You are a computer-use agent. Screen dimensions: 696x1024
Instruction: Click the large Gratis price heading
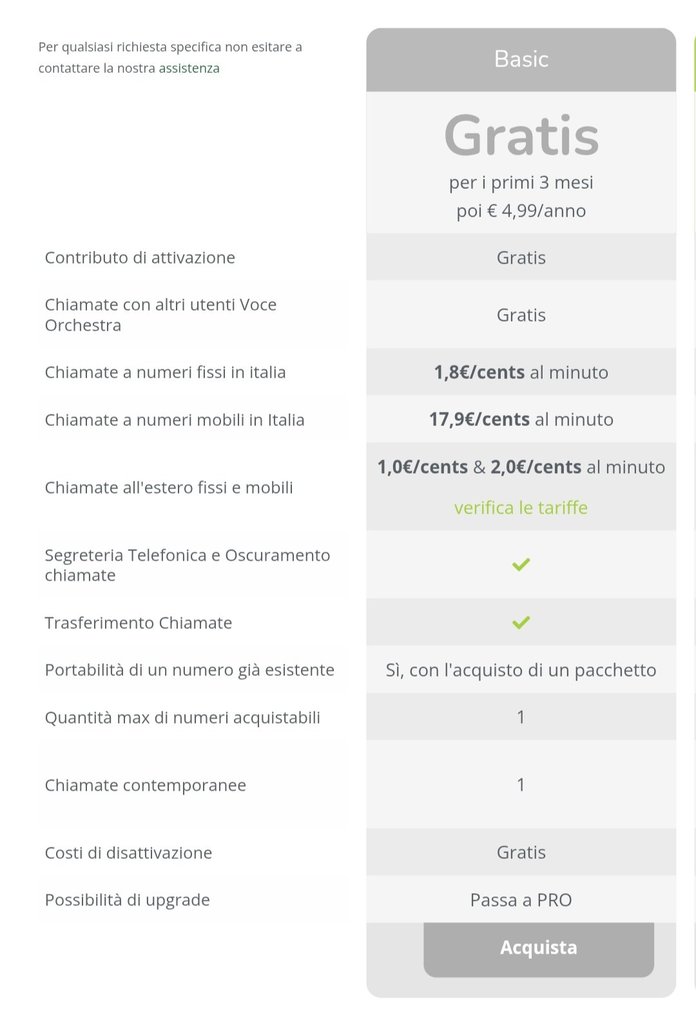coord(521,136)
